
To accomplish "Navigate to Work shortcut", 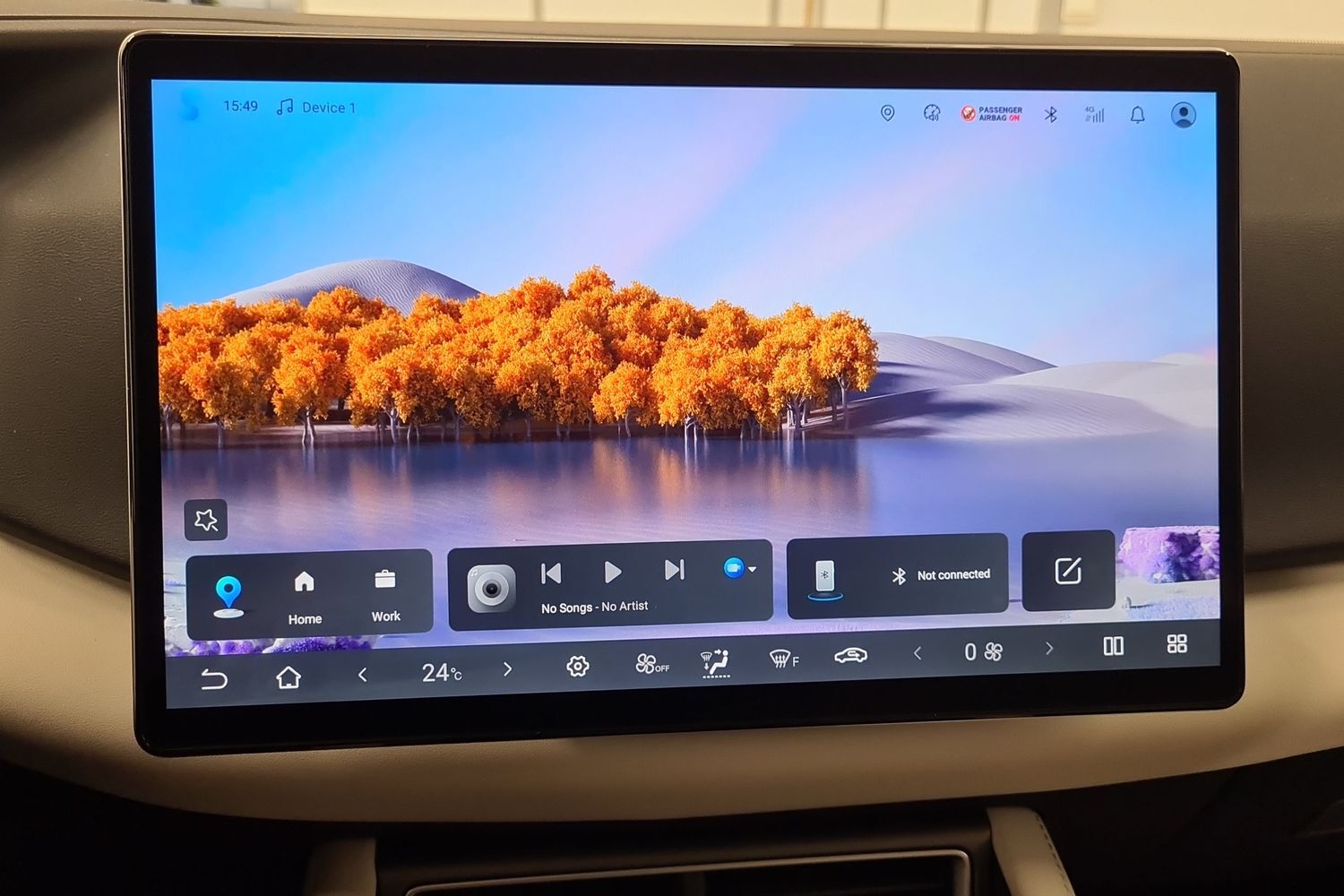I will point(385,596).
